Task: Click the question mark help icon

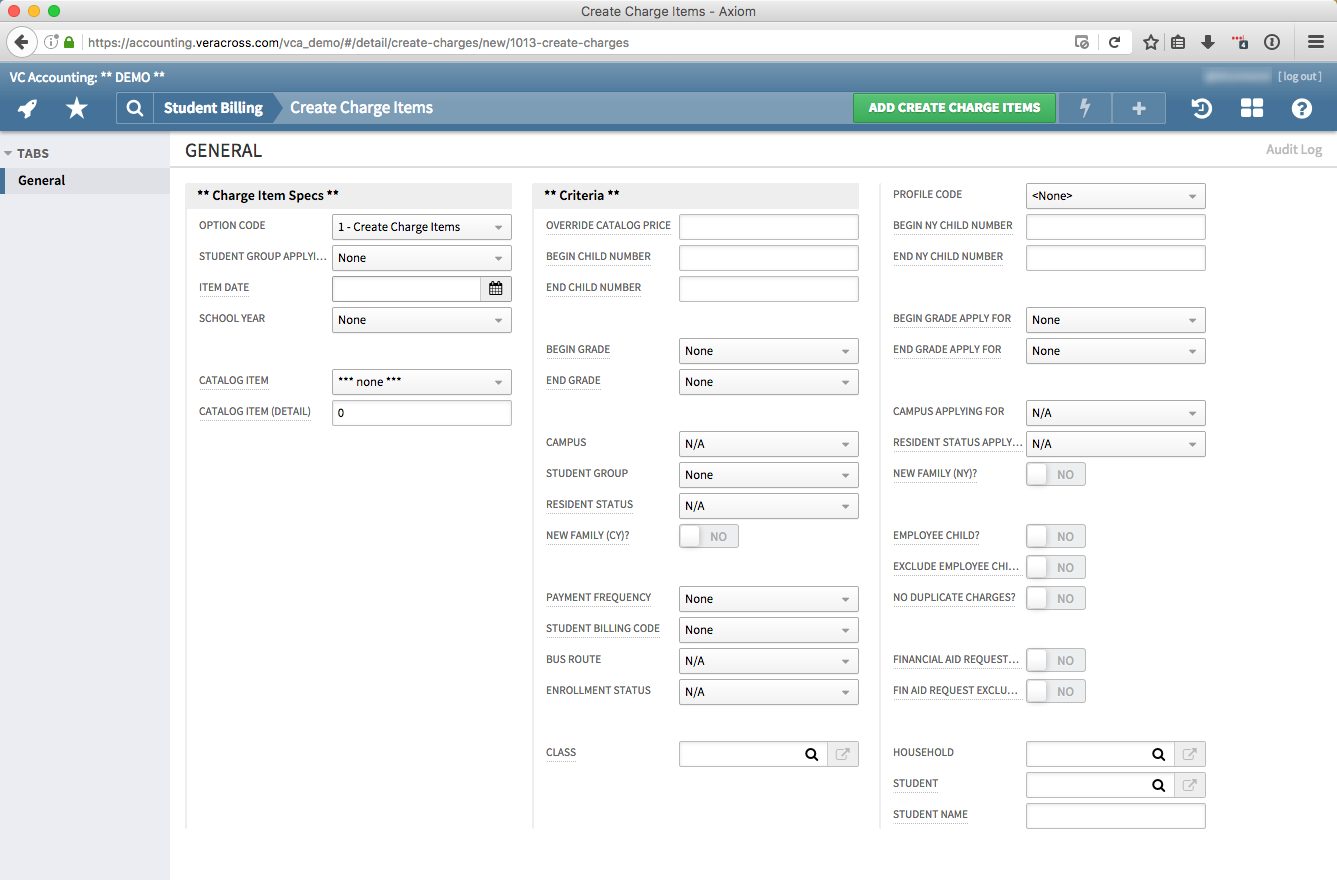Action: pyautogui.click(x=1301, y=108)
